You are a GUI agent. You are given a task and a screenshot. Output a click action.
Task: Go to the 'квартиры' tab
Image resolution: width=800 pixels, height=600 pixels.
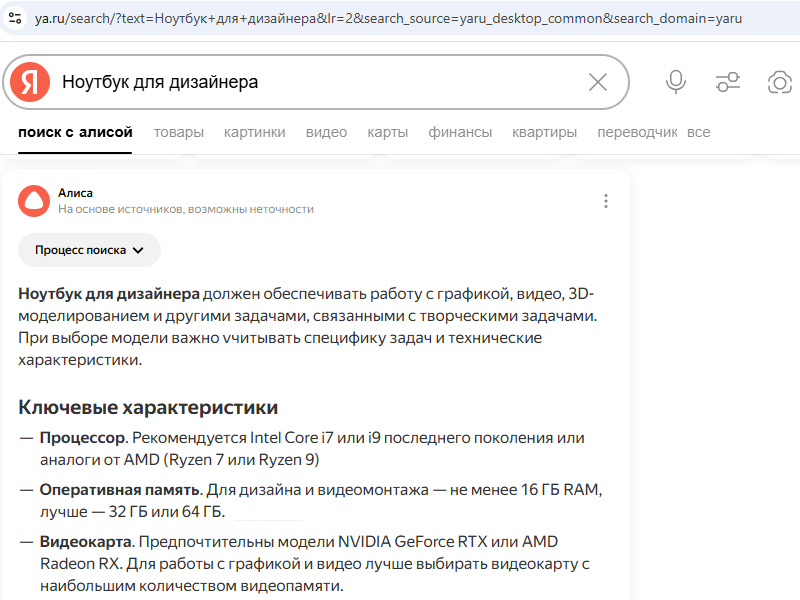tap(544, 132)
